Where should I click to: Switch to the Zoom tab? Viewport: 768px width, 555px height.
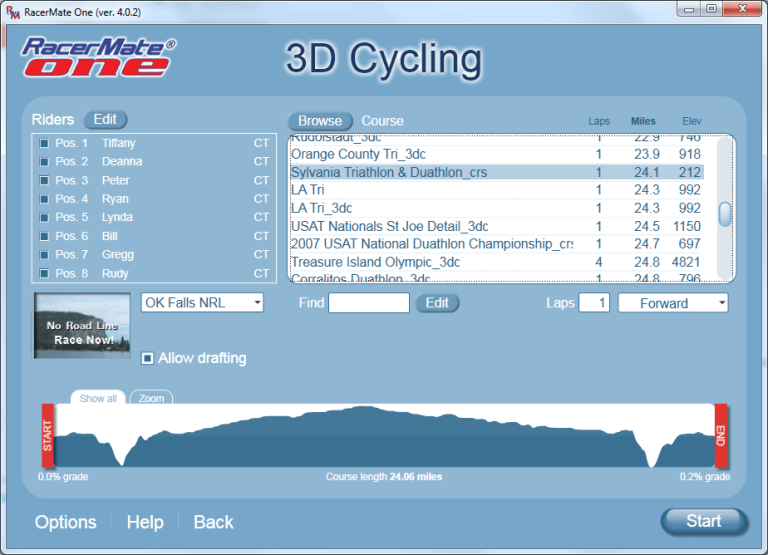point(151,398)
